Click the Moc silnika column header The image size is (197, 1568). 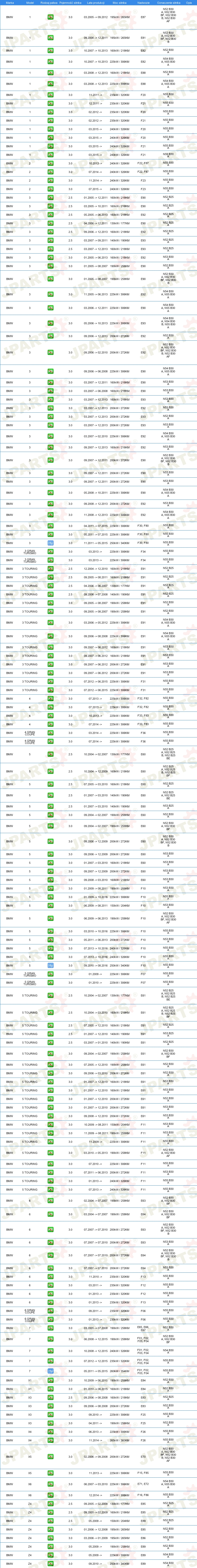(120, 3)
